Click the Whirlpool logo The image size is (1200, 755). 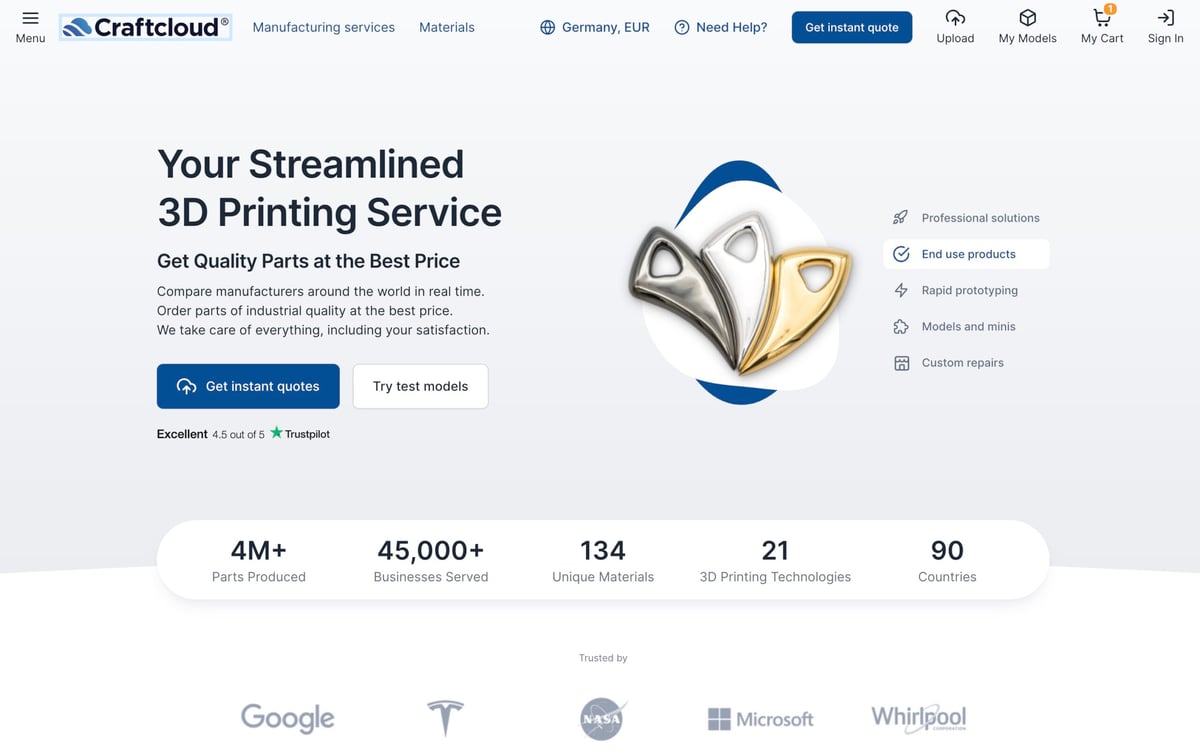tap(918, 718)
